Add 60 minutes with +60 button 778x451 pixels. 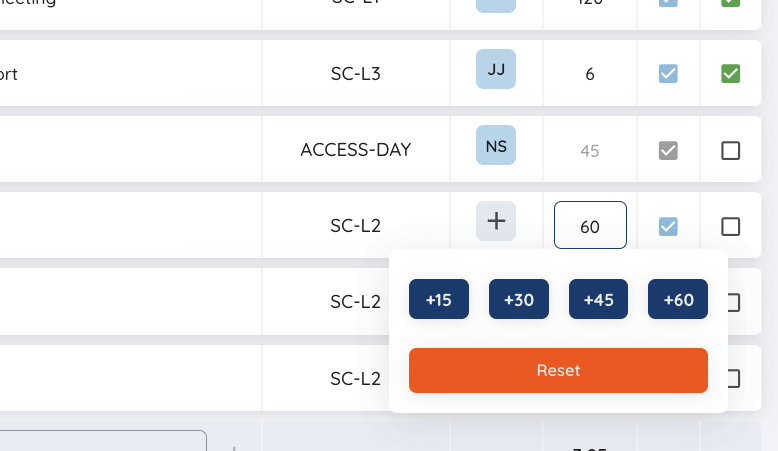click(678, 299)
